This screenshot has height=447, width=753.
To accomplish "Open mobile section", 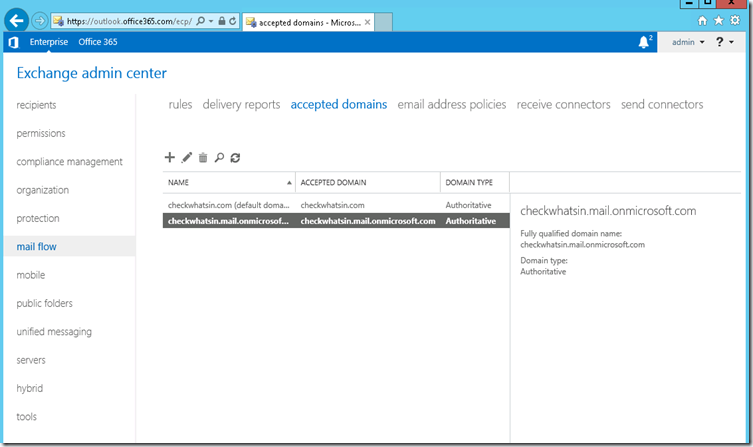I will (31, 275).
